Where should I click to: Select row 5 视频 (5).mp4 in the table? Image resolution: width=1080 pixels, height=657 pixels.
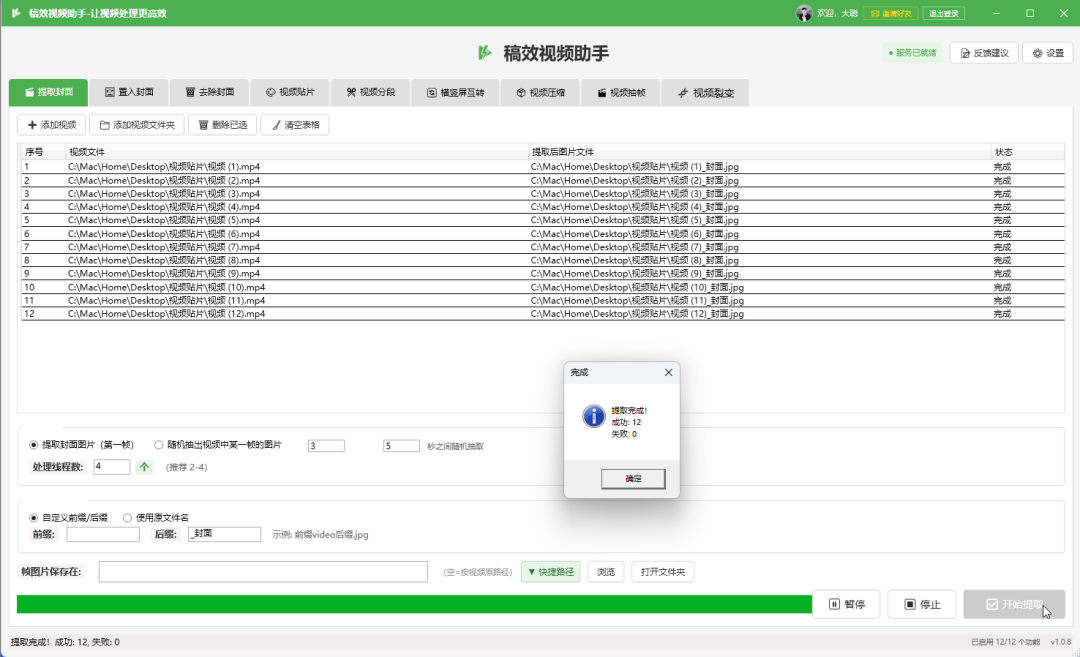[x=164, y=220]
